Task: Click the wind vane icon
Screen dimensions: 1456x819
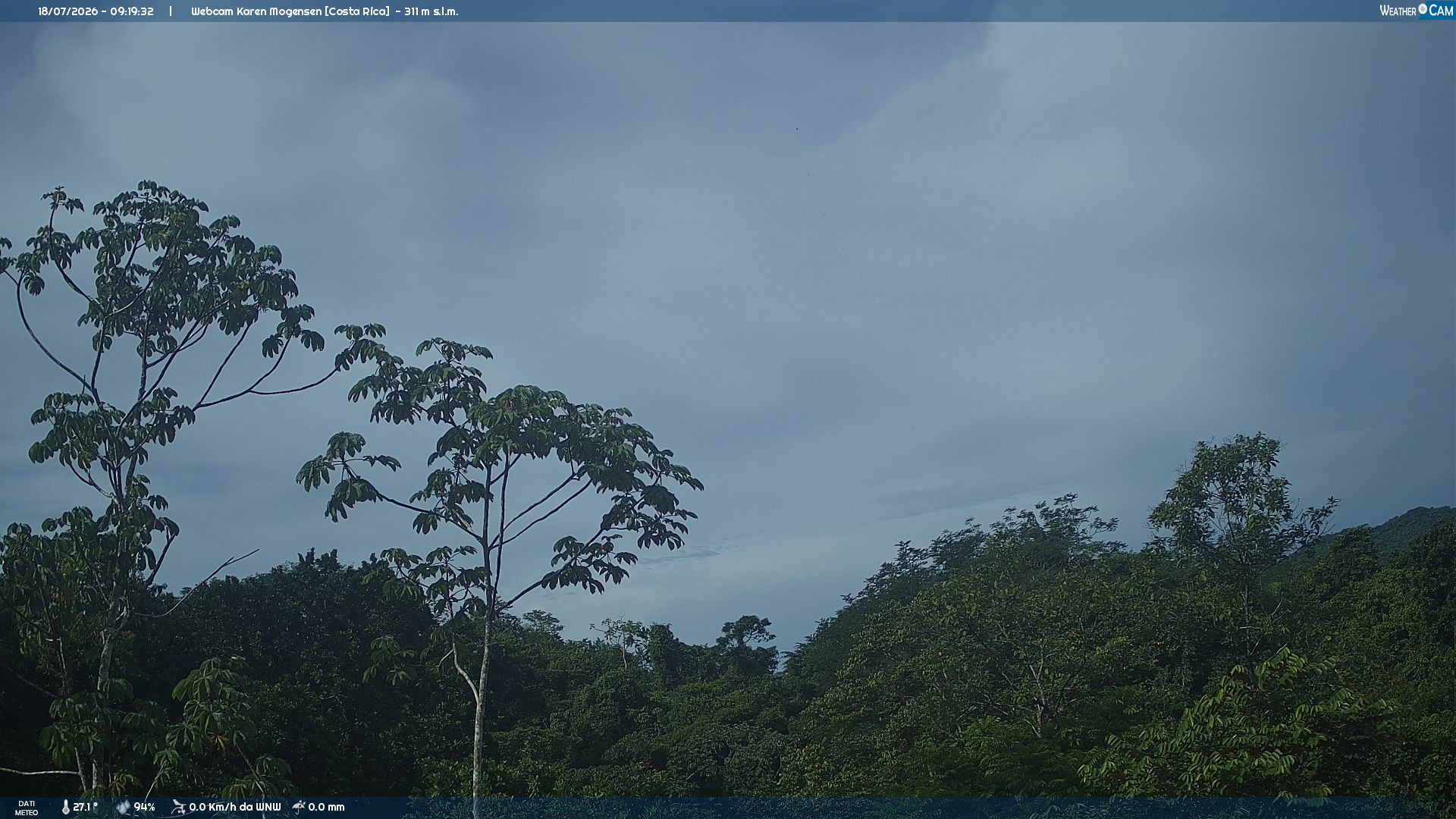Action: click(178, 808)
